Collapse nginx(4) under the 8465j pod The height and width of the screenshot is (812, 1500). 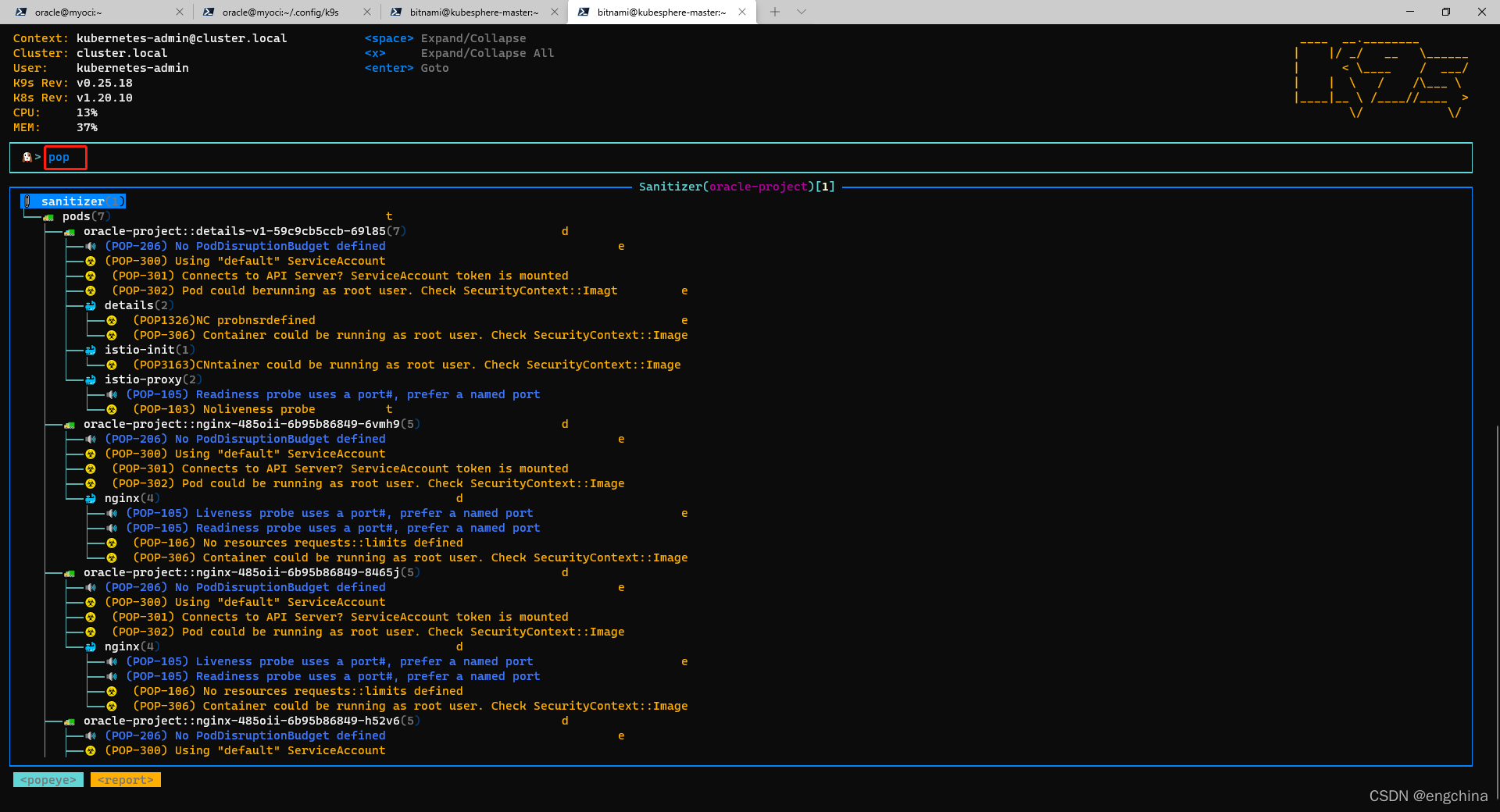tap(131, 646)
